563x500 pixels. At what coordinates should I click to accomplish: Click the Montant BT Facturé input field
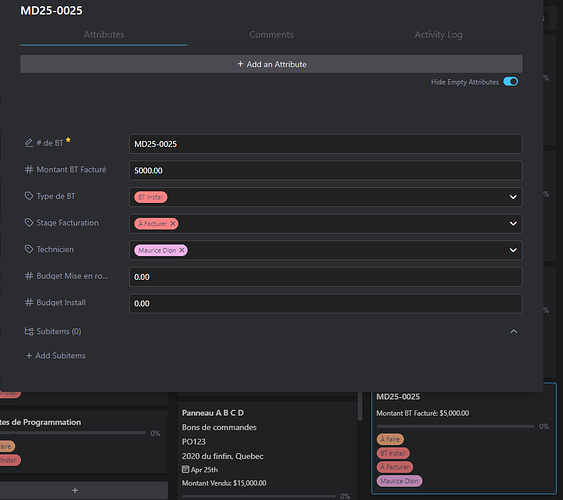[x=326, y=170]
